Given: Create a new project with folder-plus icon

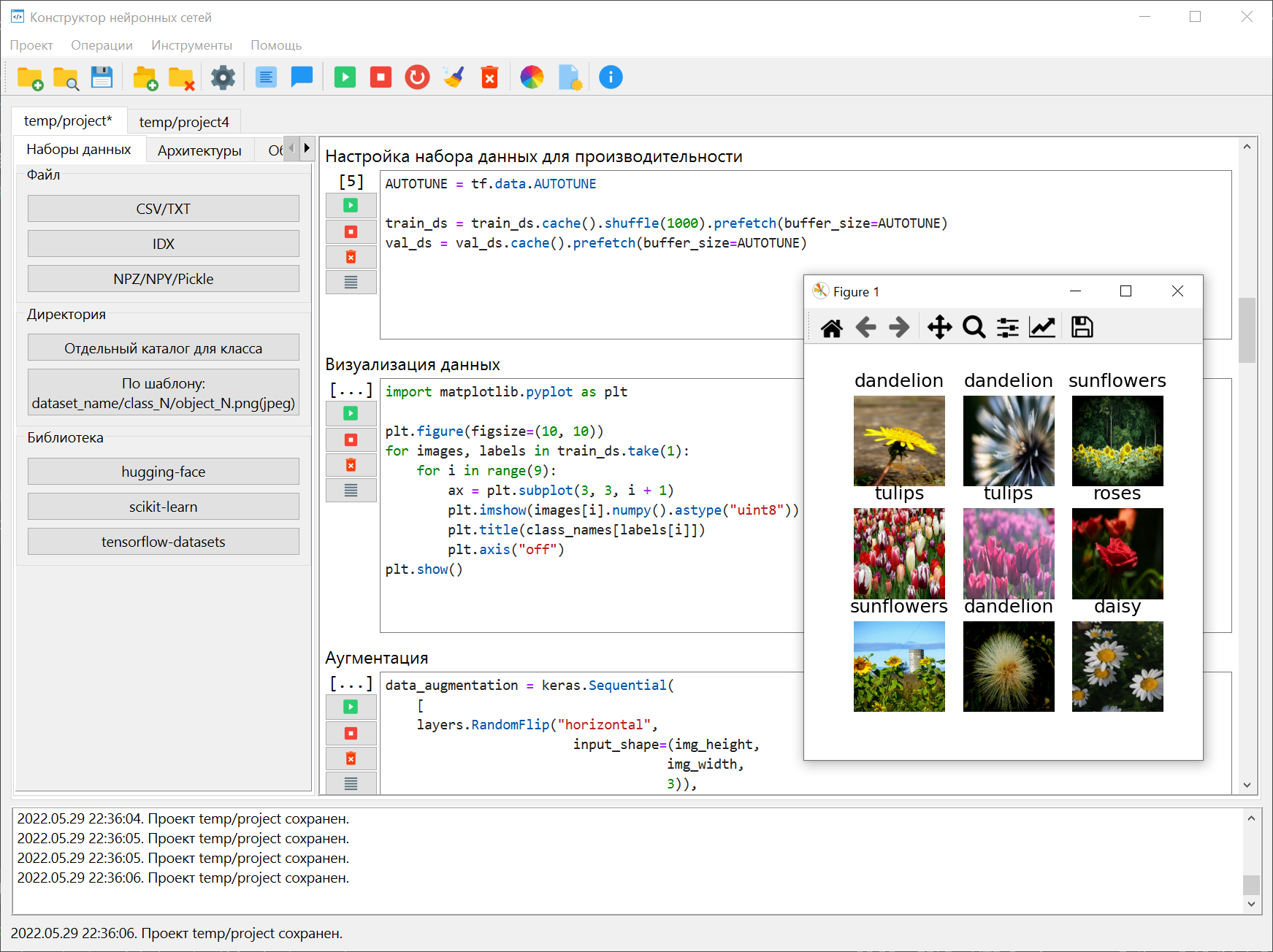Looking at the screenshot, I should point(30,77).
